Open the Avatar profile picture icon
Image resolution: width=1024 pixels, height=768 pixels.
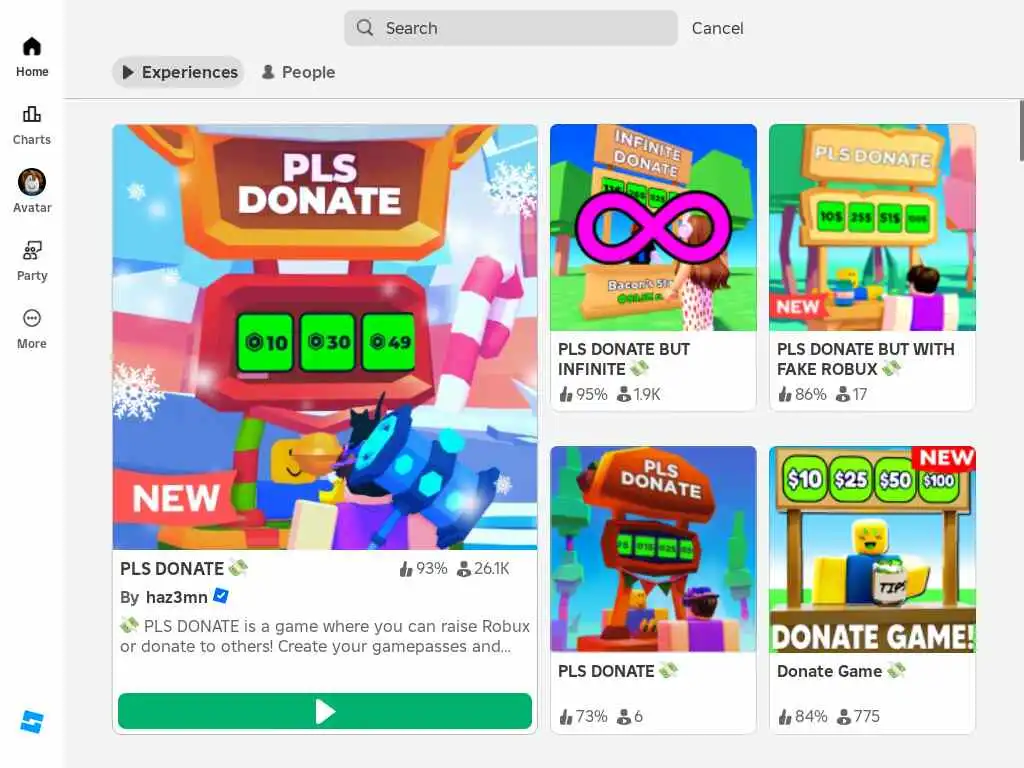point(31,182)
